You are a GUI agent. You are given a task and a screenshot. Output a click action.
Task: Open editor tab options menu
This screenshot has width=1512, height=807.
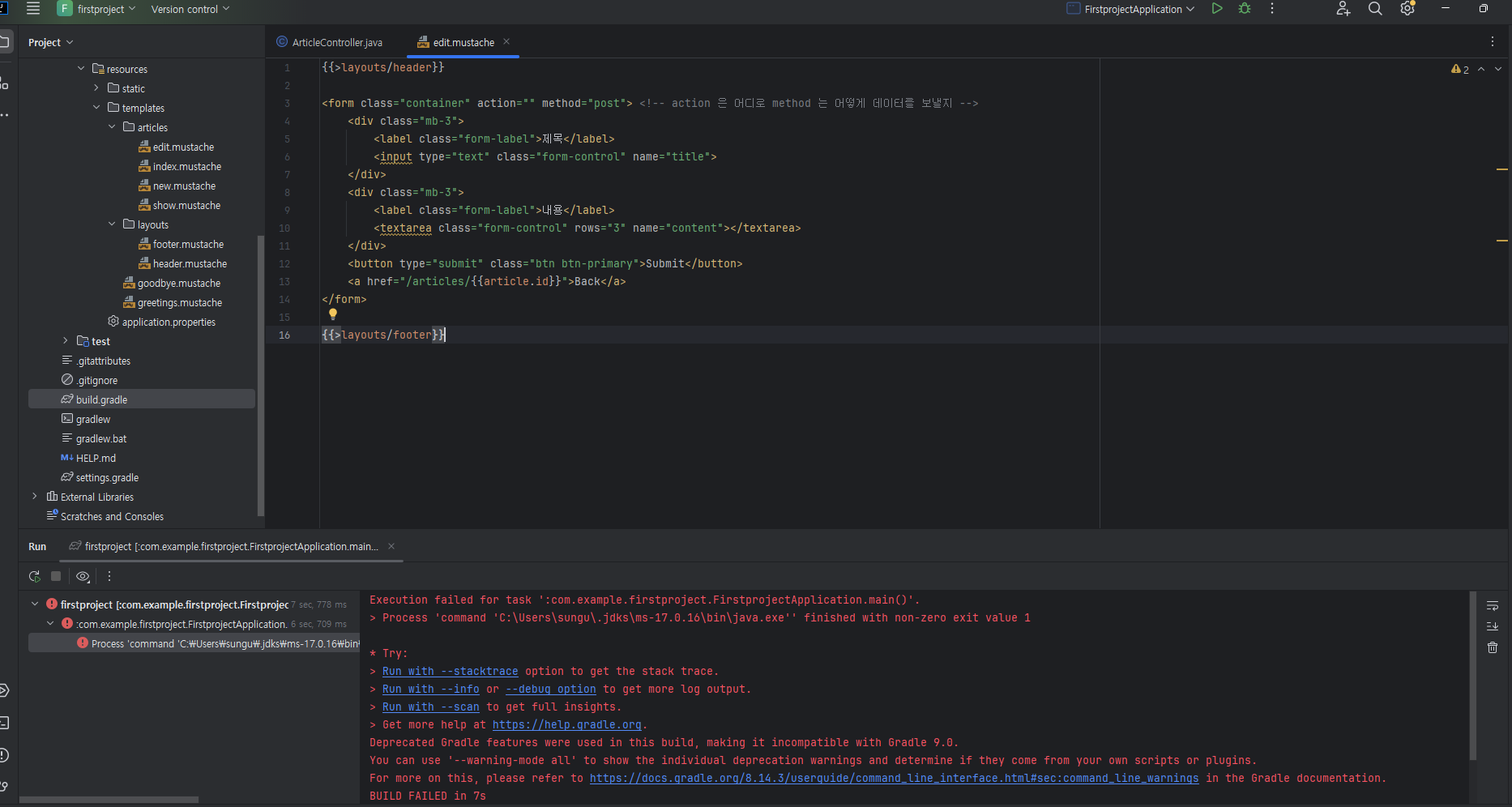[1493, 41]
